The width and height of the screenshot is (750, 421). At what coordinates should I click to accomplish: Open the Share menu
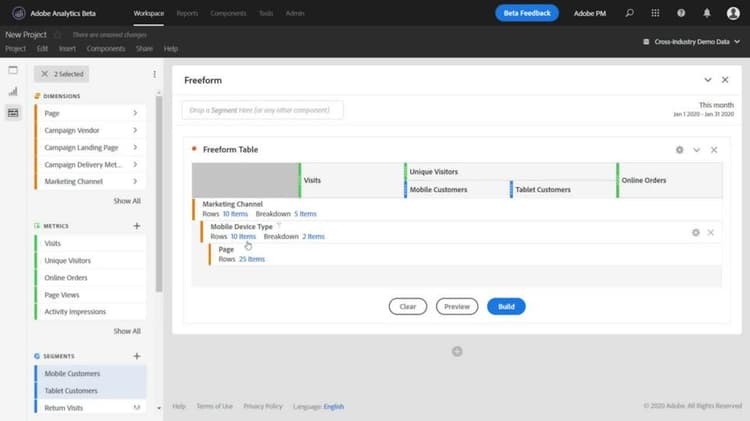144,48
